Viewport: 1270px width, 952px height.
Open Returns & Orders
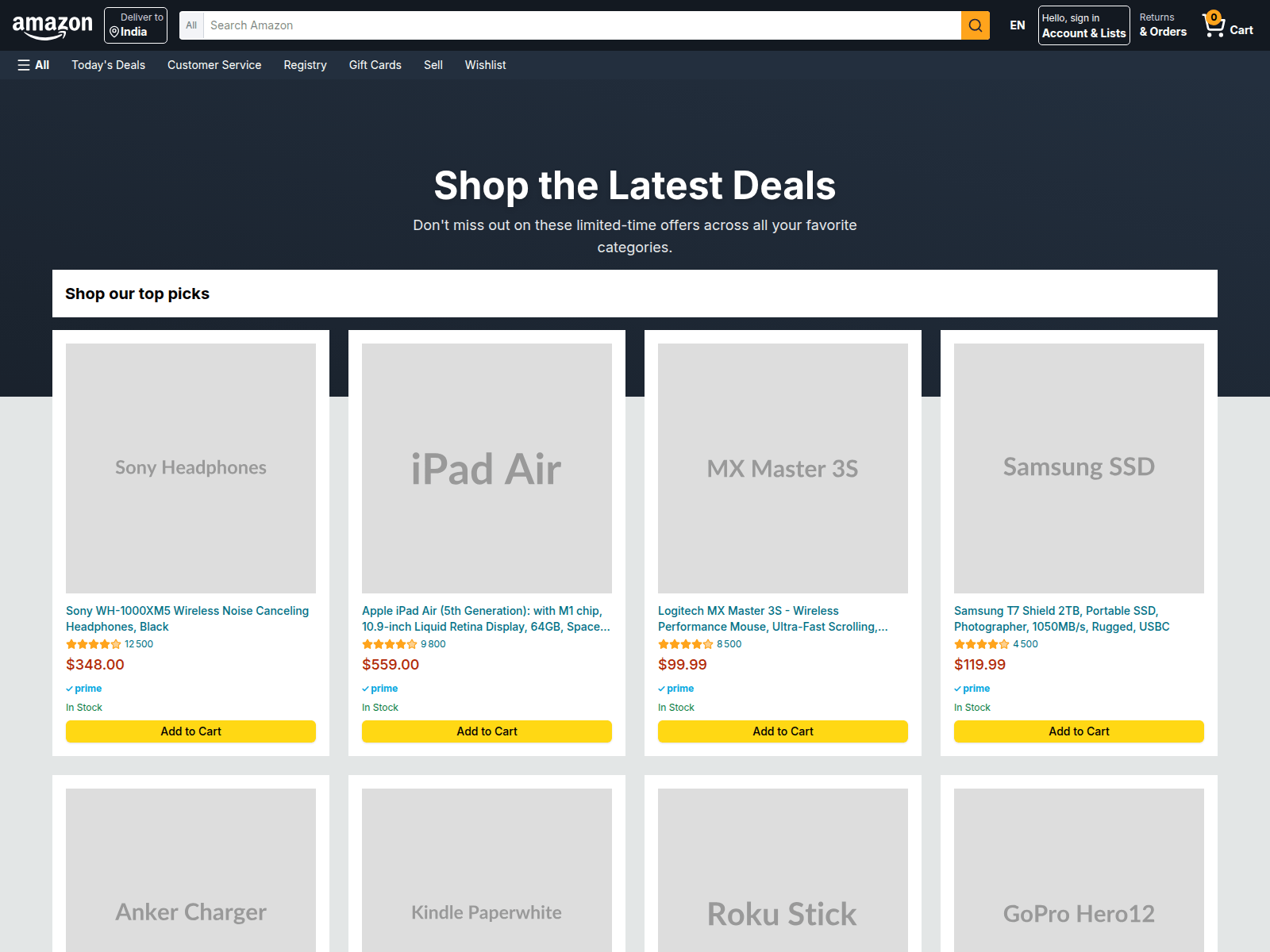(x=1163, y=25)
